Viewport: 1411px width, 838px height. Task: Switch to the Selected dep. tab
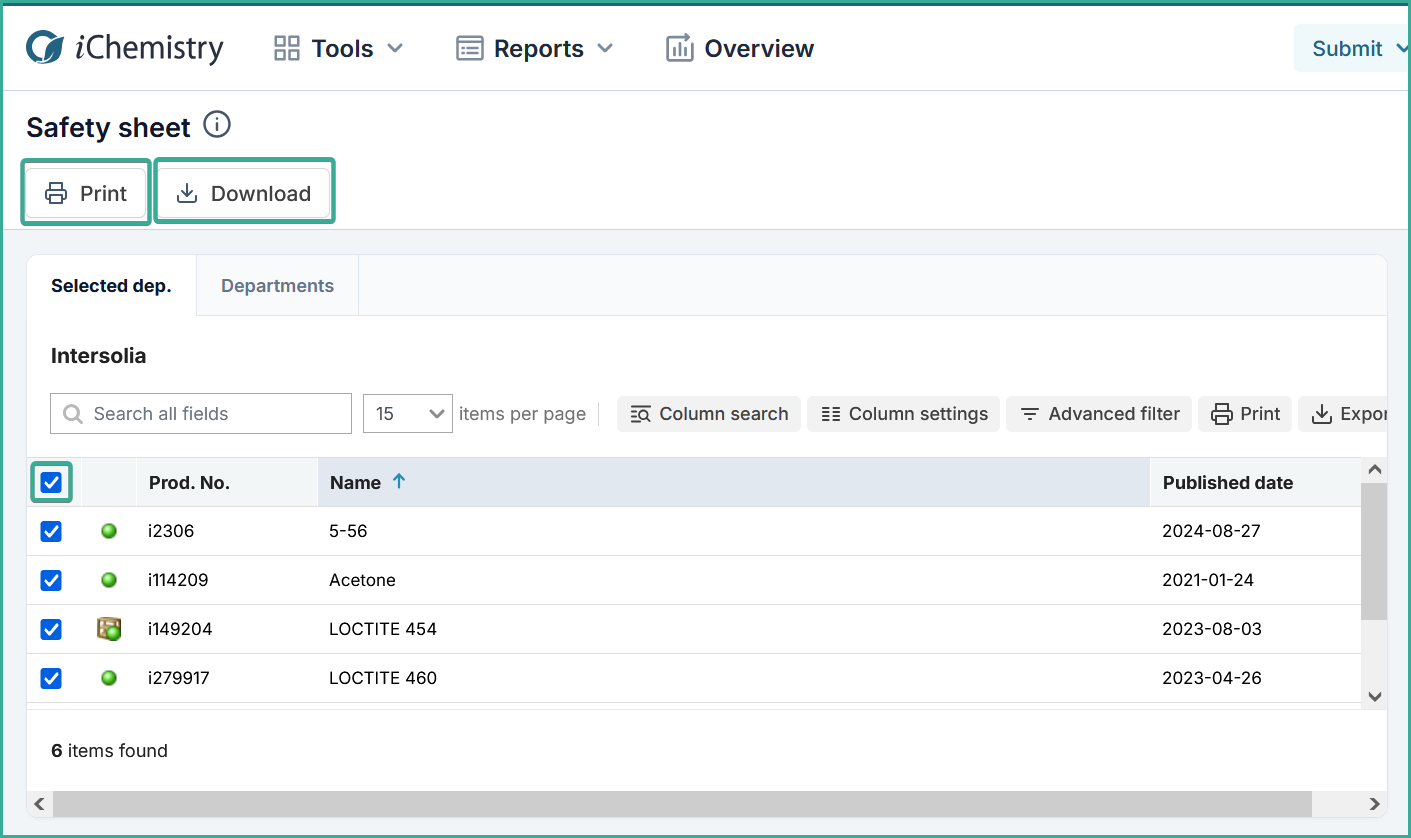click(x=112, y=286)
